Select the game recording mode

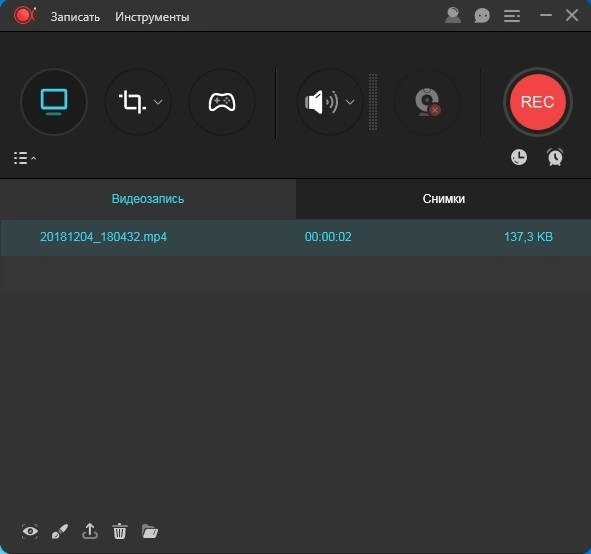point(222,102)
